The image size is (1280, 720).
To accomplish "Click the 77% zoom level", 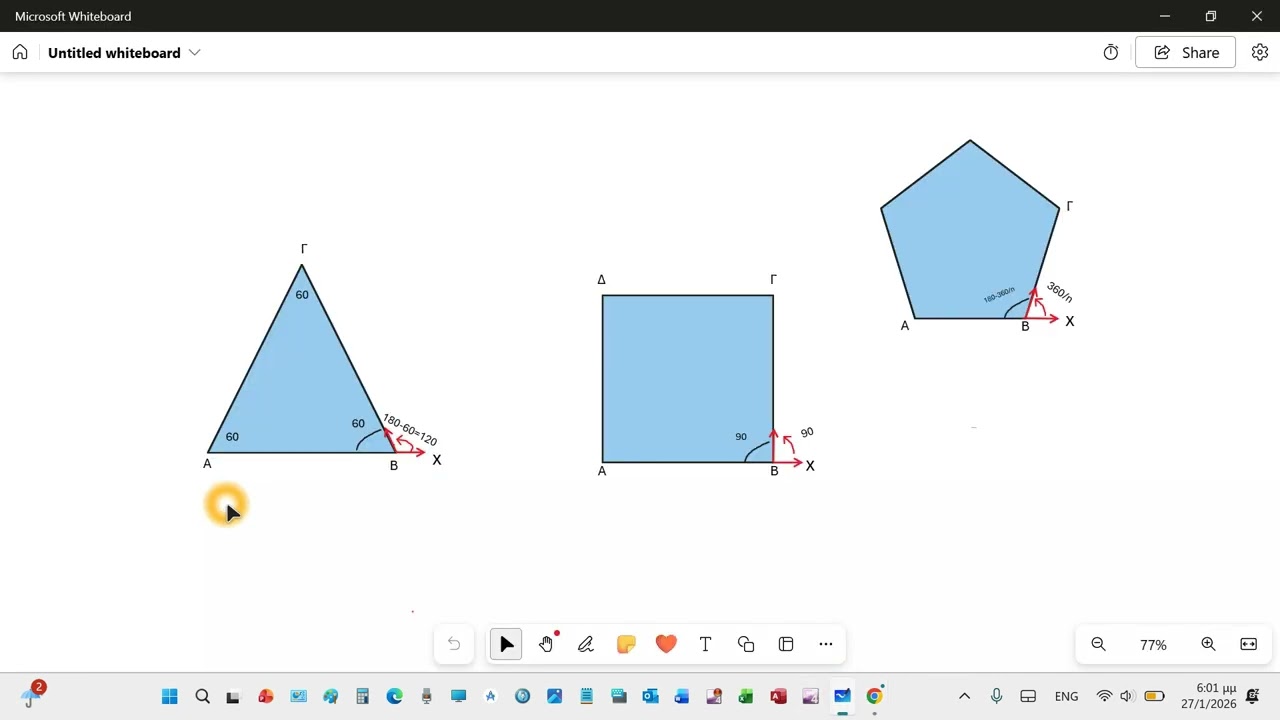I will pyautogui.click(x=1153, y=645).
